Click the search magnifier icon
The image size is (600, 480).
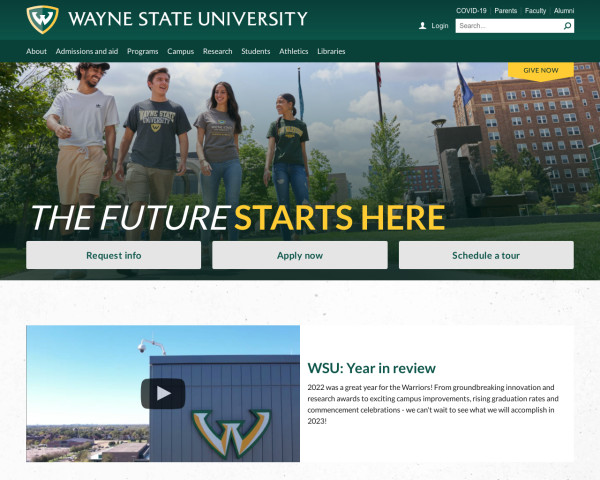567,26
